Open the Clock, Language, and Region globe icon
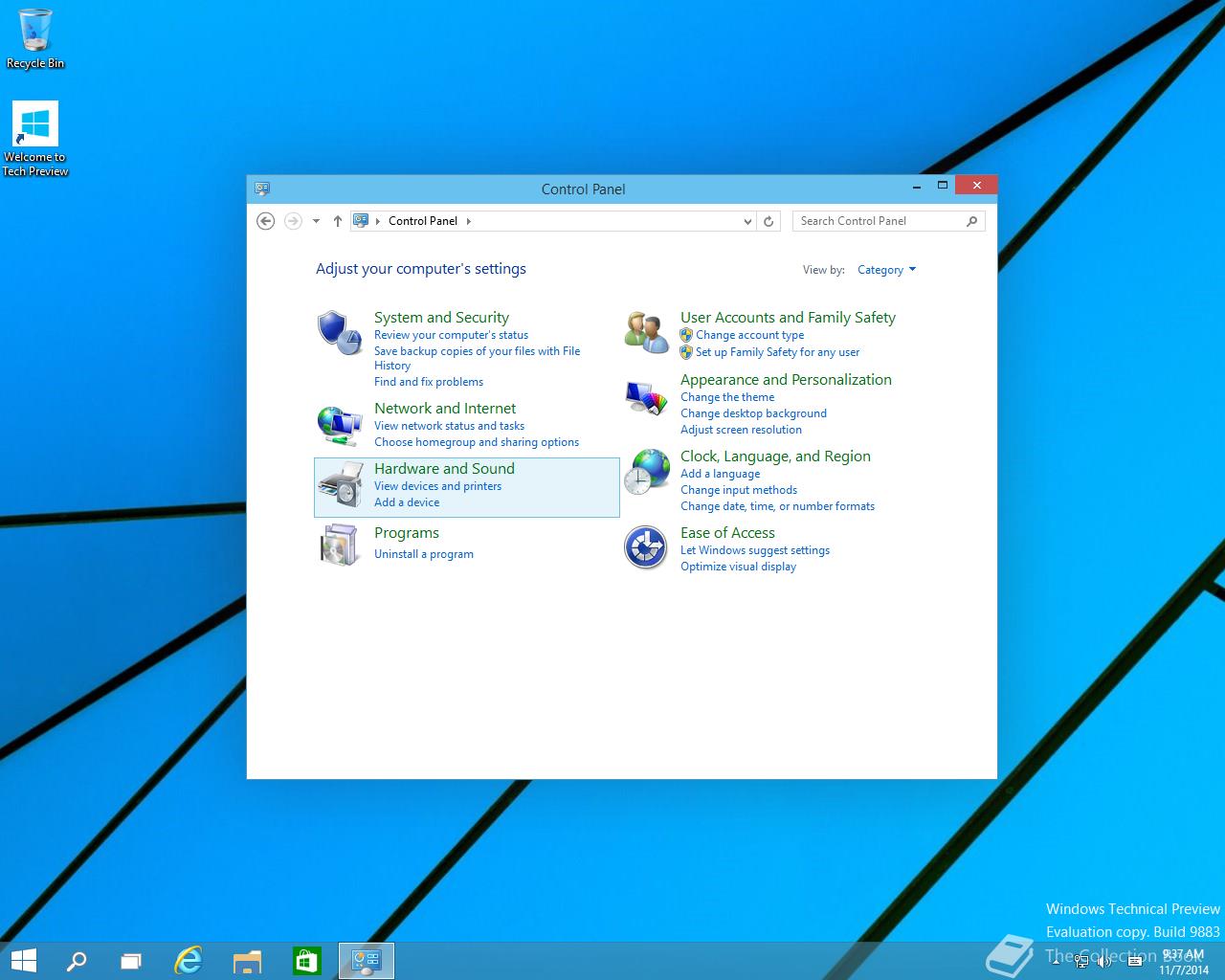 click(x=646, y=471)
